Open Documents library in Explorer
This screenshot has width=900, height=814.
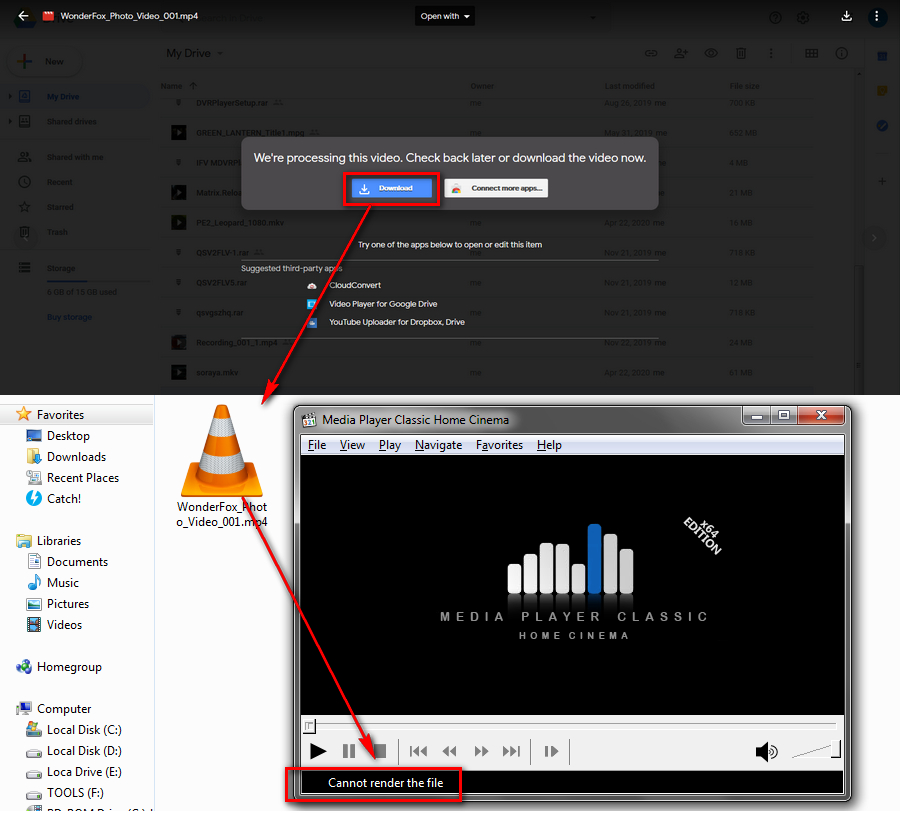pyautogui.click(x=77, y=562)
